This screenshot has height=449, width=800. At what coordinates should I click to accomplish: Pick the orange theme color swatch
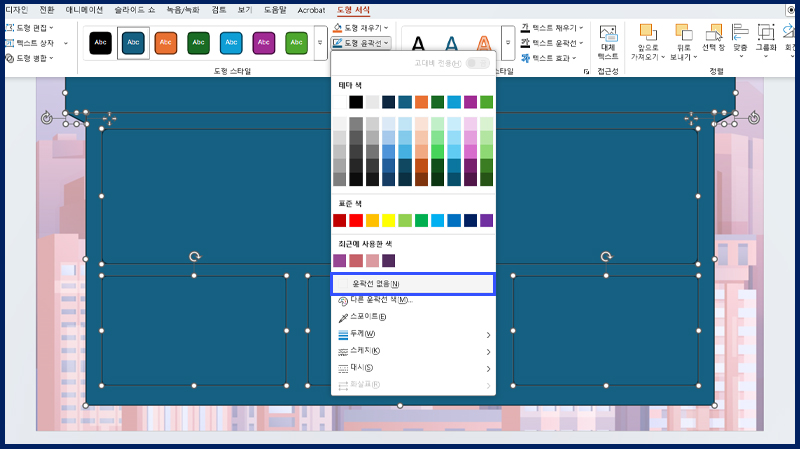421,102
